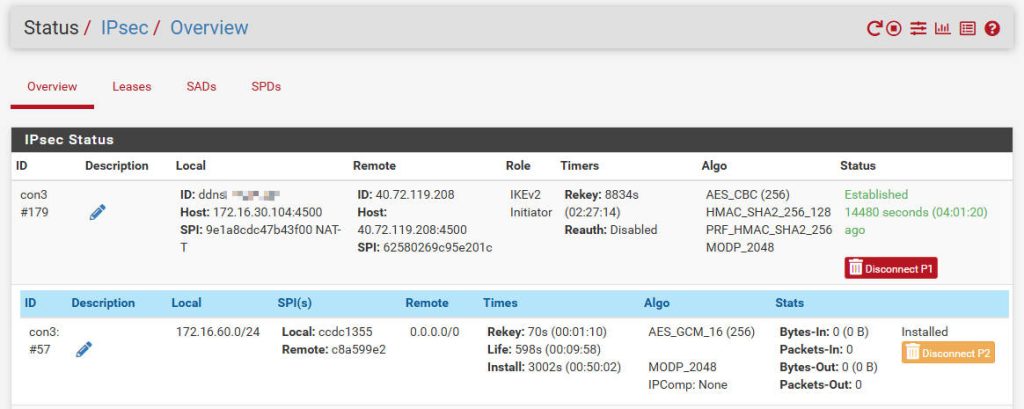This screenshot has width=1024, height=409.
Task: Click the red Disconnect P1 button
Action: [891, 268]
